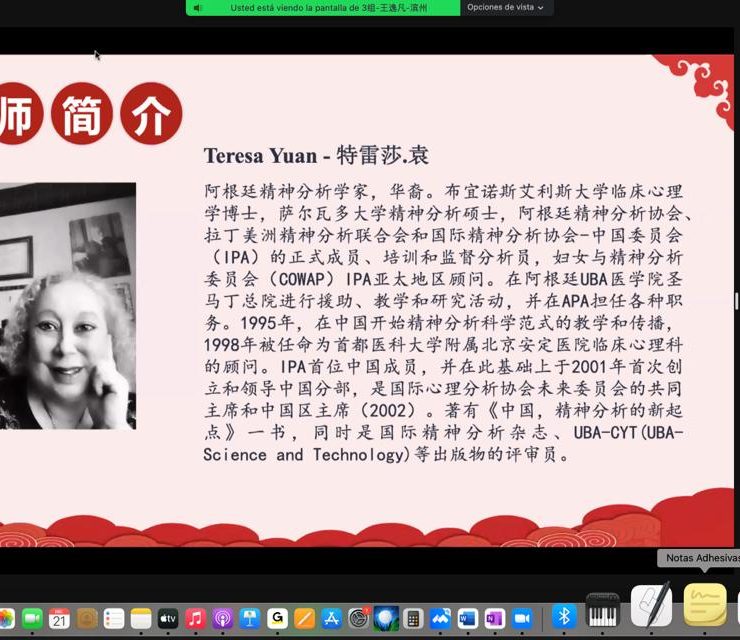740x640 pixels.
Task: Open the brown Contacts dock icon
Action: (87, 619)
